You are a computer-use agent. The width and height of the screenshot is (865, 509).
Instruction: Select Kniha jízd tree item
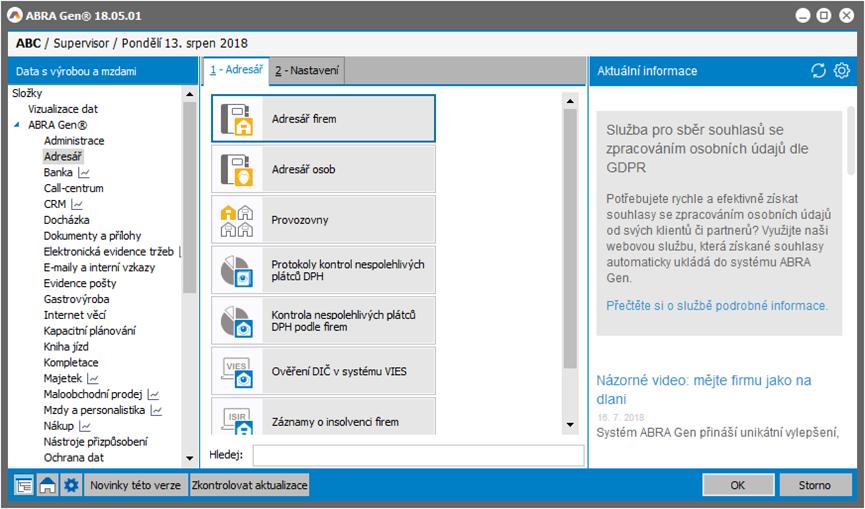pos(66,347)
